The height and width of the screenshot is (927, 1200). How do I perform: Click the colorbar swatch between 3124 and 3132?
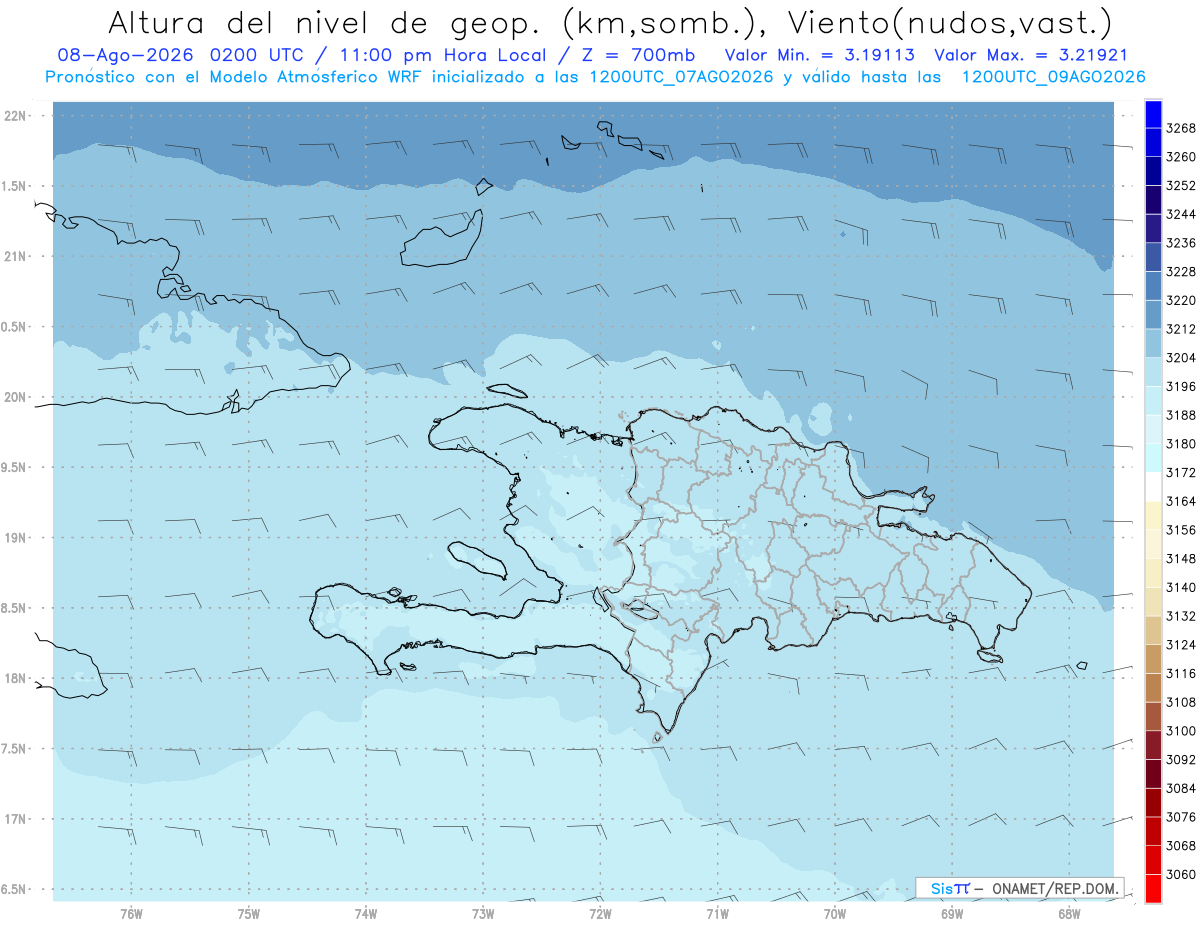(1152, 630)
